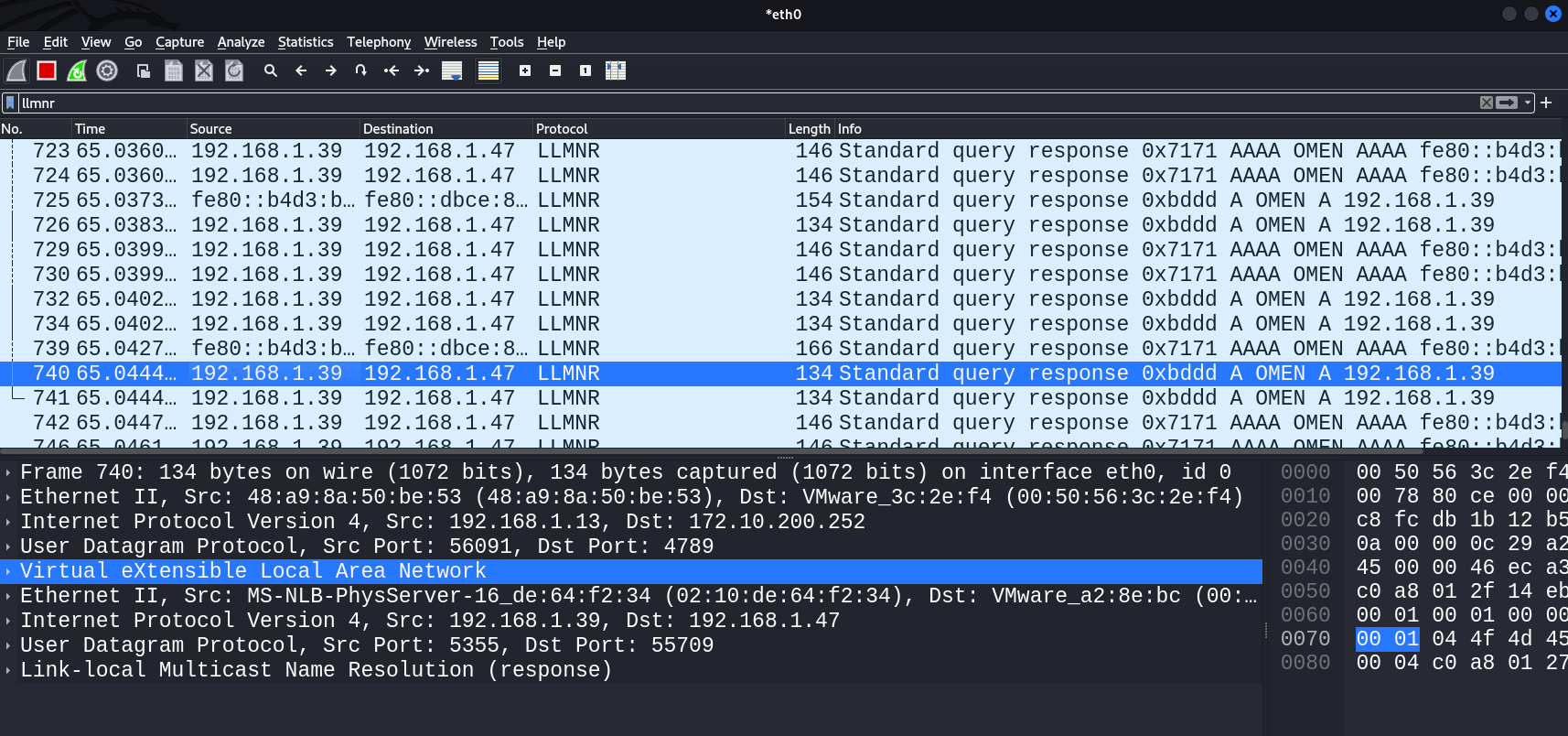Select packet number 725 in list
The height and width of the screenshot is (736, 1568).
pos(780,200)
